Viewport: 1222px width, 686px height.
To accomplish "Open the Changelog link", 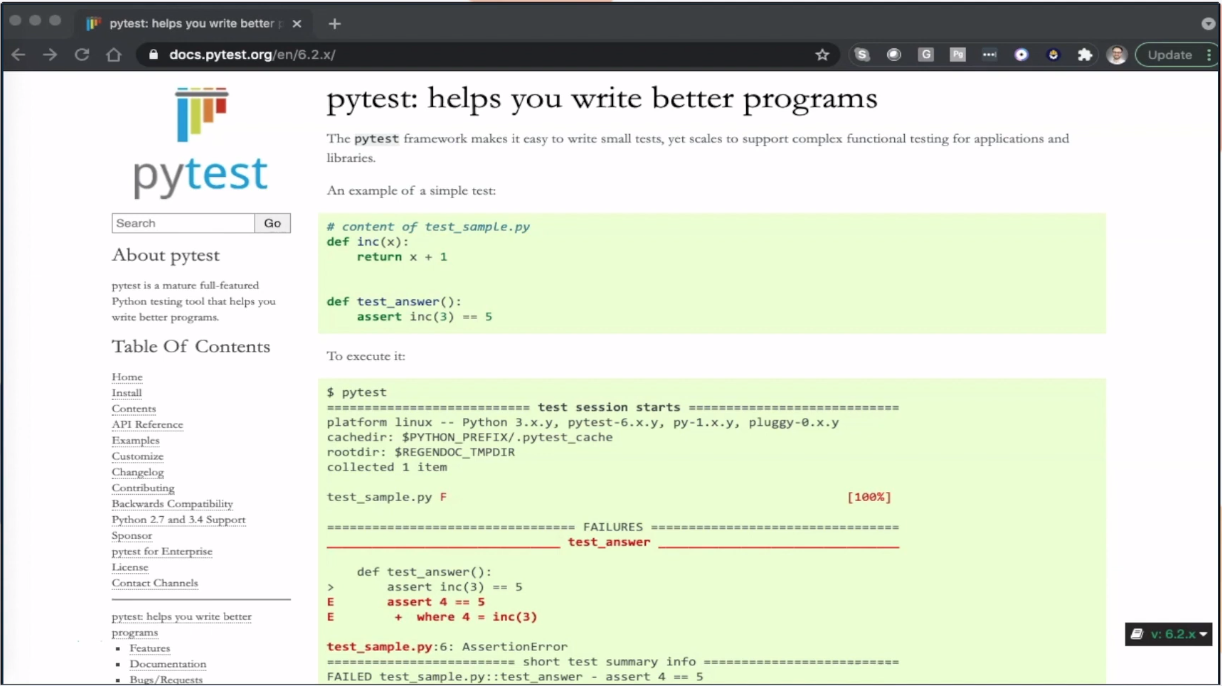I will tap(138, 473).
